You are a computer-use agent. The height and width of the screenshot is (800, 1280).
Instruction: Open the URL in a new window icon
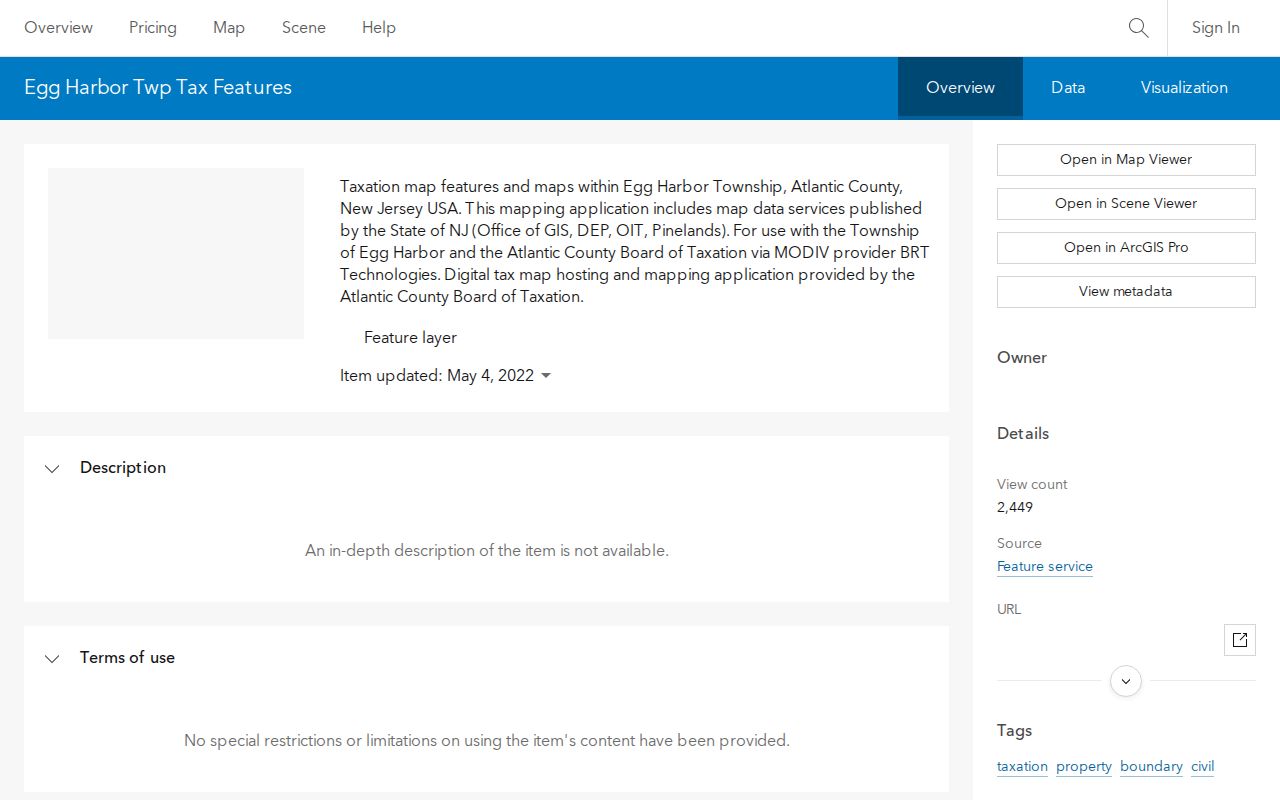pos(1240,640)
